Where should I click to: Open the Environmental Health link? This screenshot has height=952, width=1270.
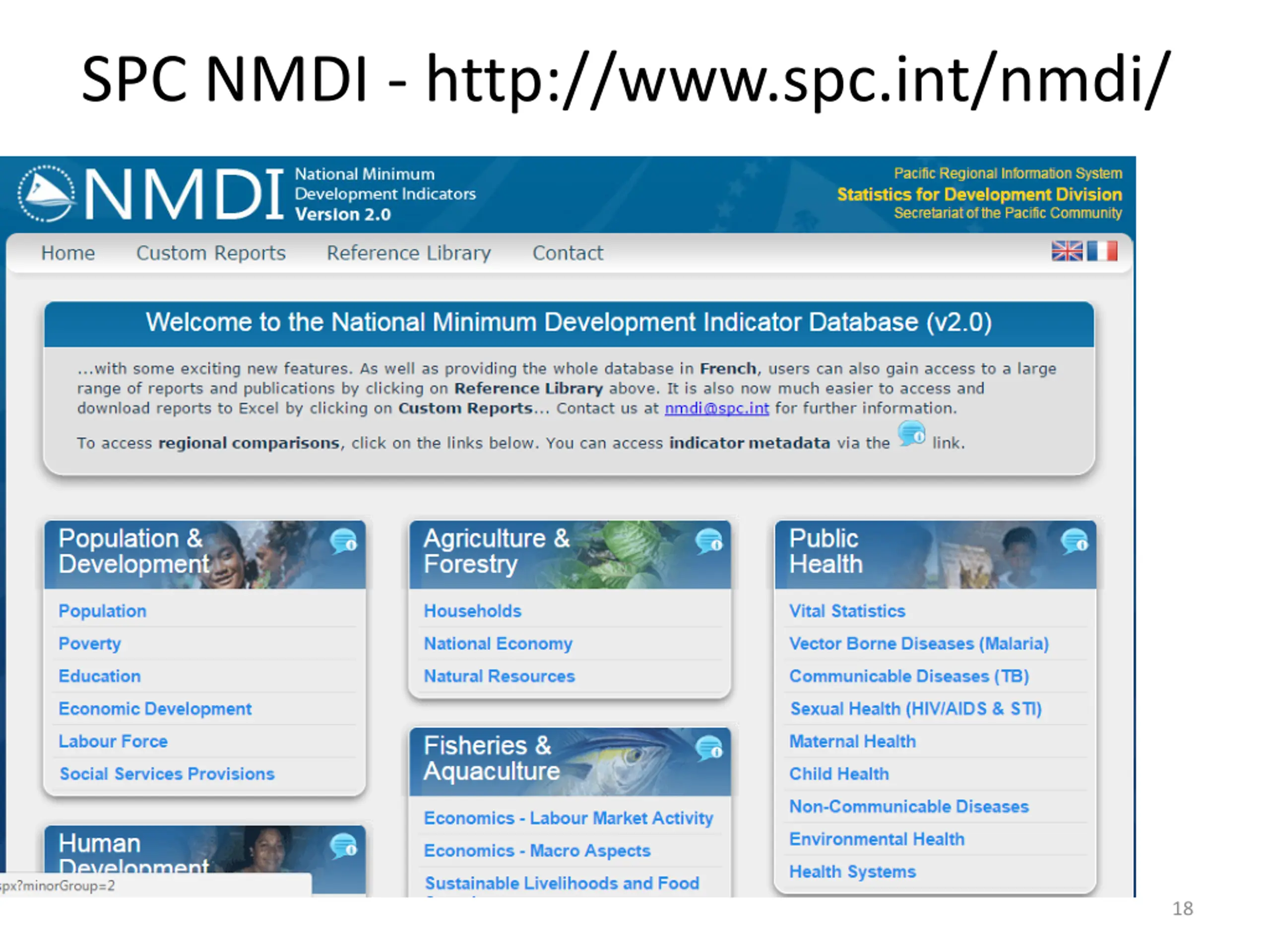877,839
